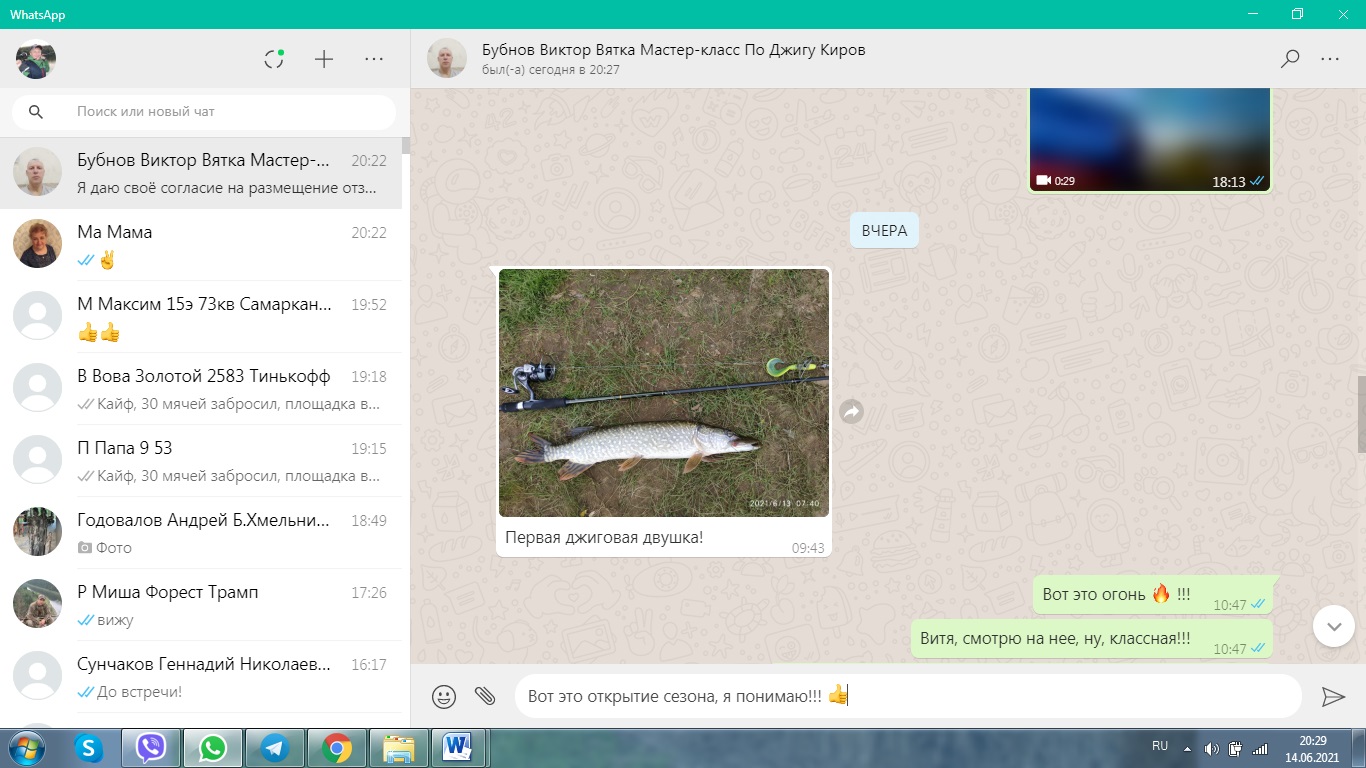Open the Status updates icon
Image resolution: width=1366 pixels, height=768 pixels.
click(274, 59)
